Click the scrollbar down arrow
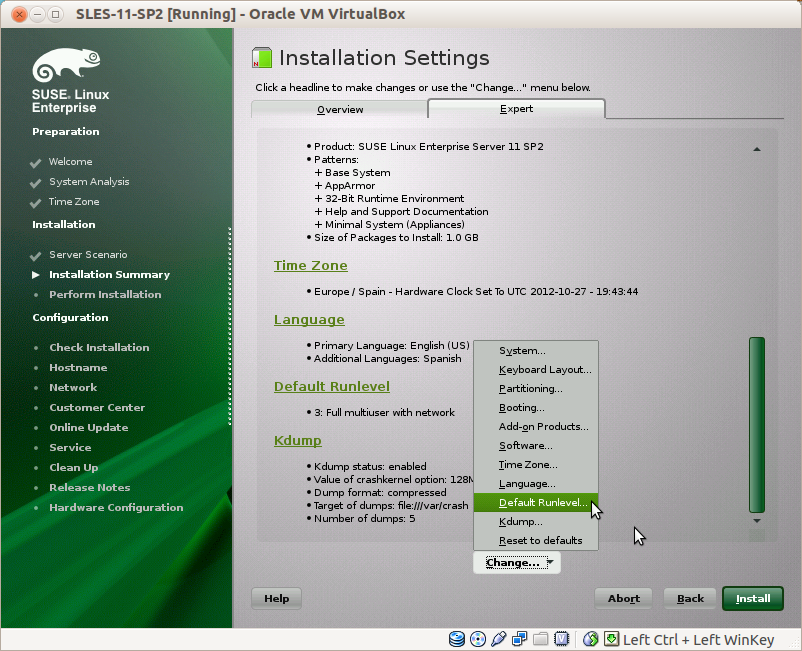 click(x=757, y=521)
